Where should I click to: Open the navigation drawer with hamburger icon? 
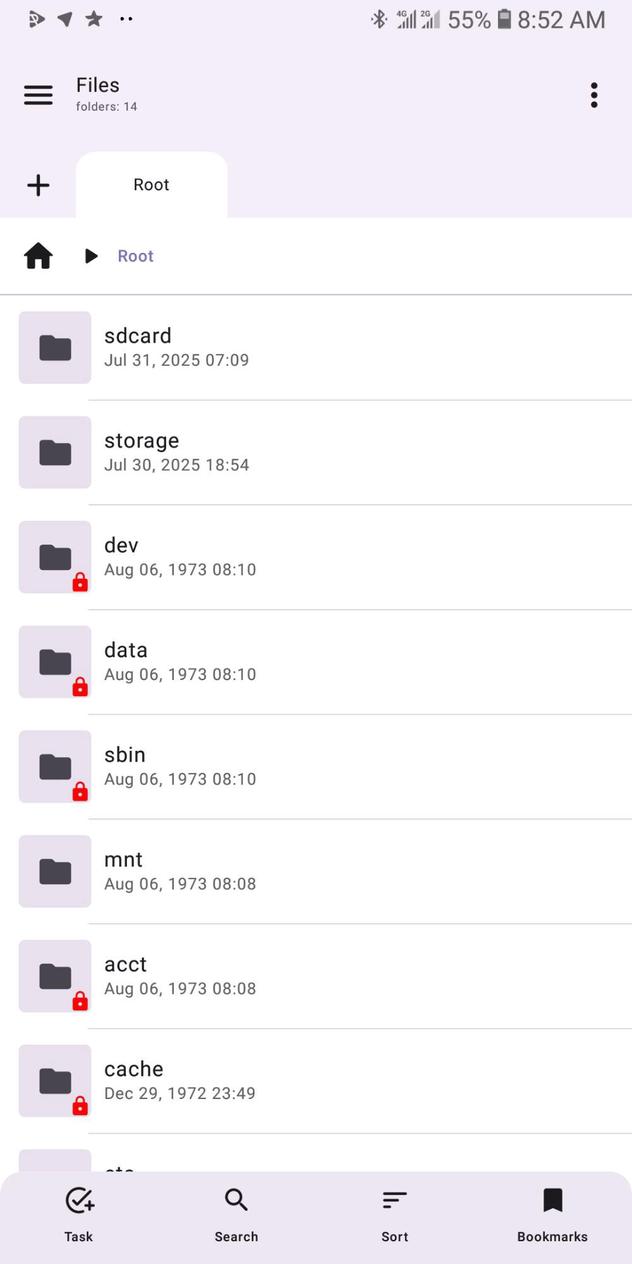pos(38,95)
